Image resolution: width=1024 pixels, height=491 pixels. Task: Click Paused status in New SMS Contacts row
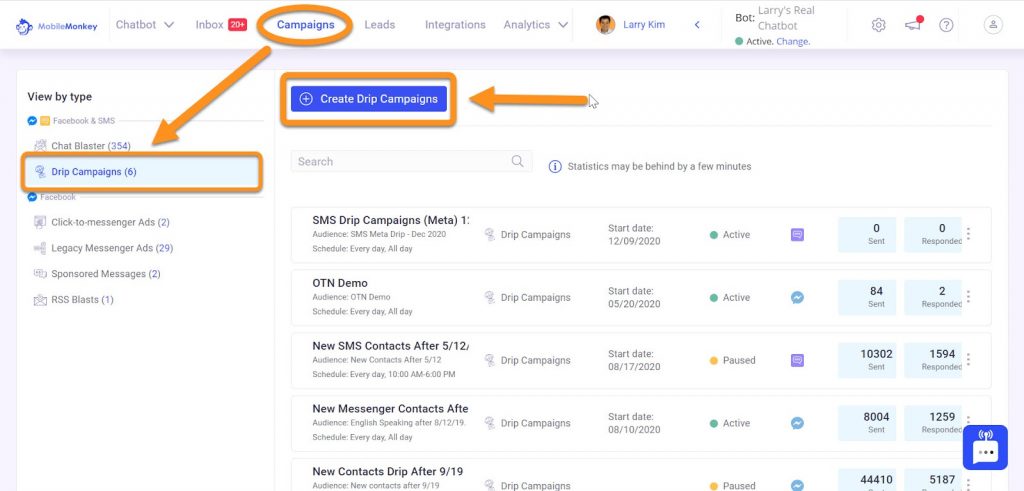tap(732, 360)
